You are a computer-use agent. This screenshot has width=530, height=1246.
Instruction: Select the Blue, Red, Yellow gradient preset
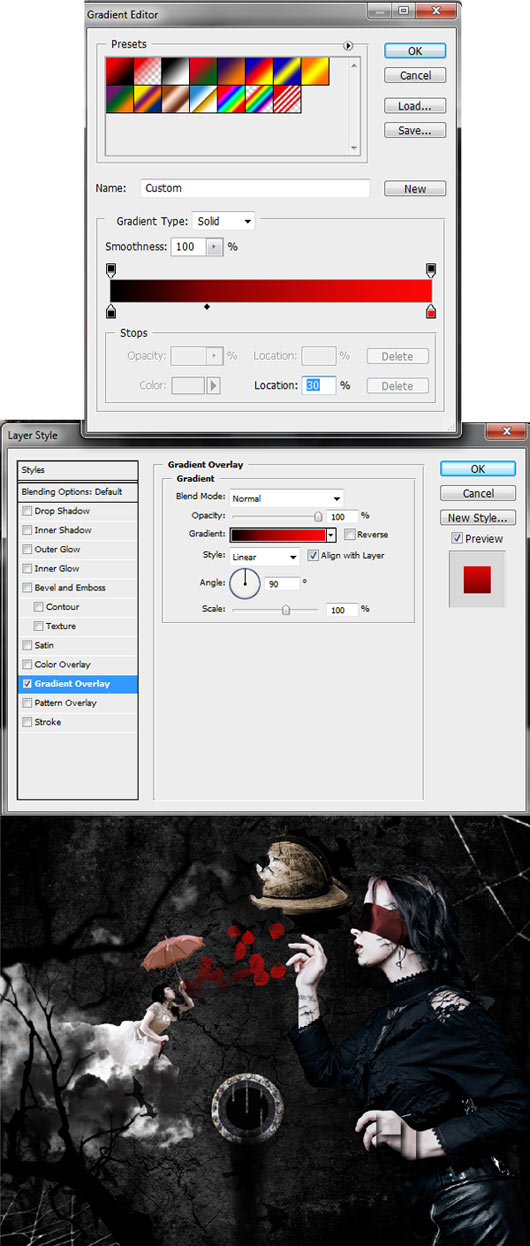pyautogui.click(x=259, y=70)
